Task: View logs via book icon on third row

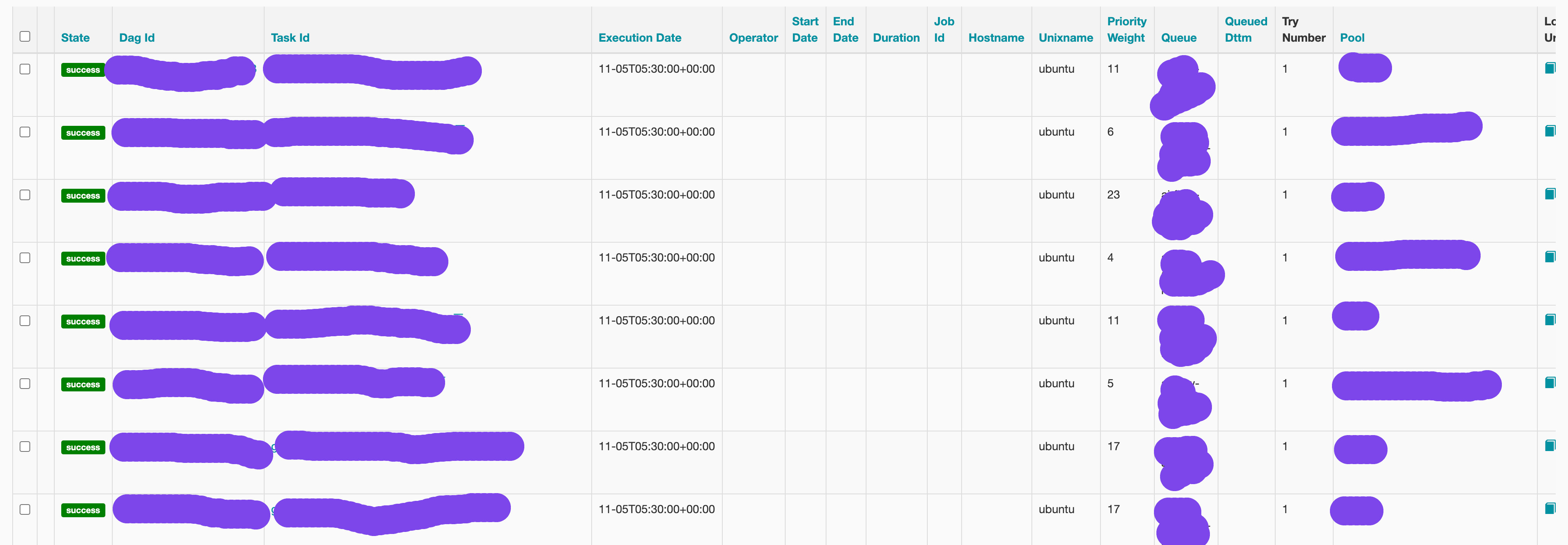Action: [1550, 193]
